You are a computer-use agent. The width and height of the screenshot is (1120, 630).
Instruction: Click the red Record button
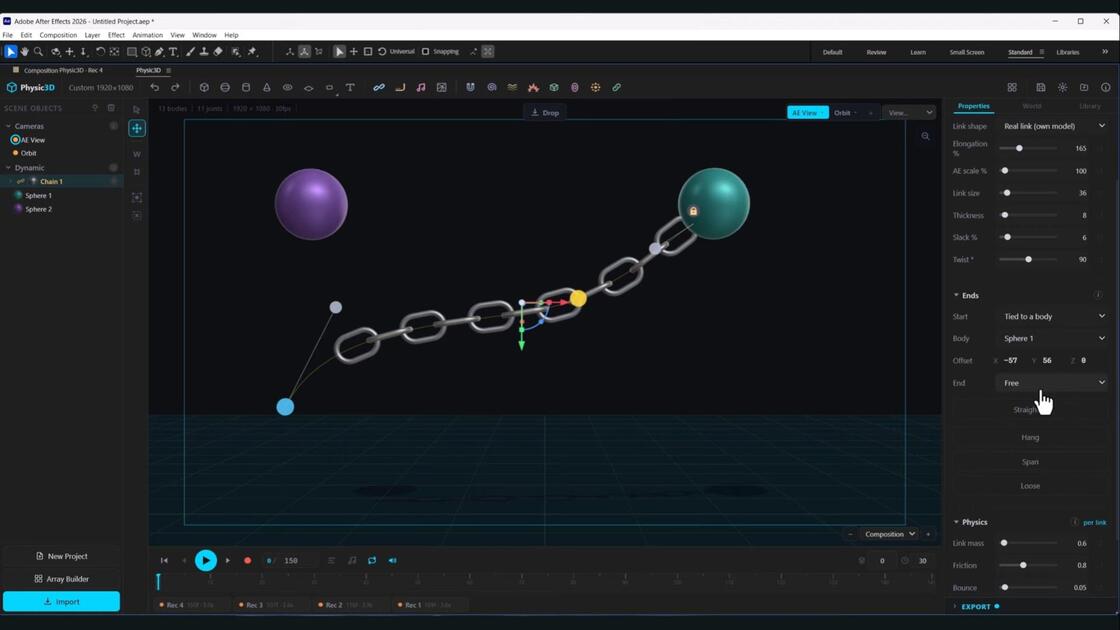tap(247, 561)
